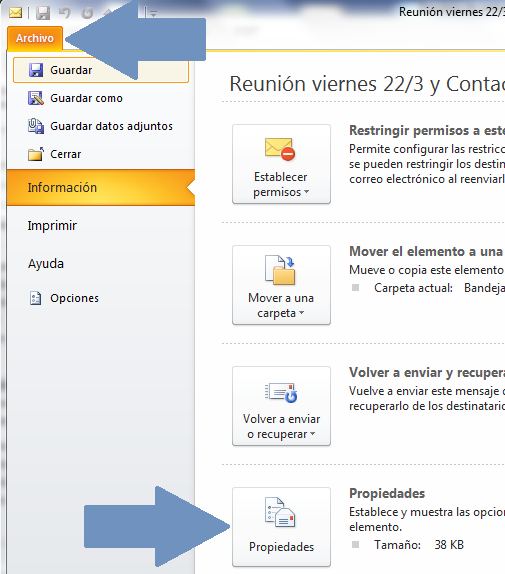Click the Guardar floppy disk icon
505x574 pixels.
coord(36,70)
